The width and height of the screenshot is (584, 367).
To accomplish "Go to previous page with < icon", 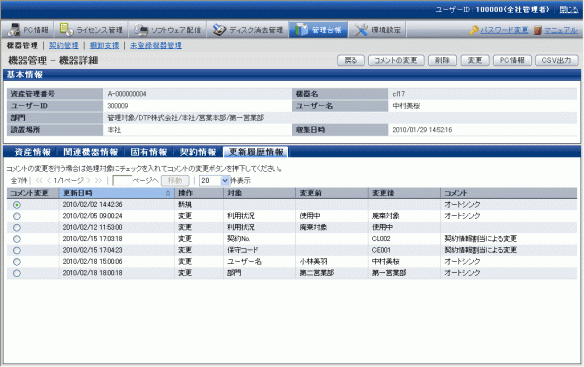I will click(x=48, y=181).
